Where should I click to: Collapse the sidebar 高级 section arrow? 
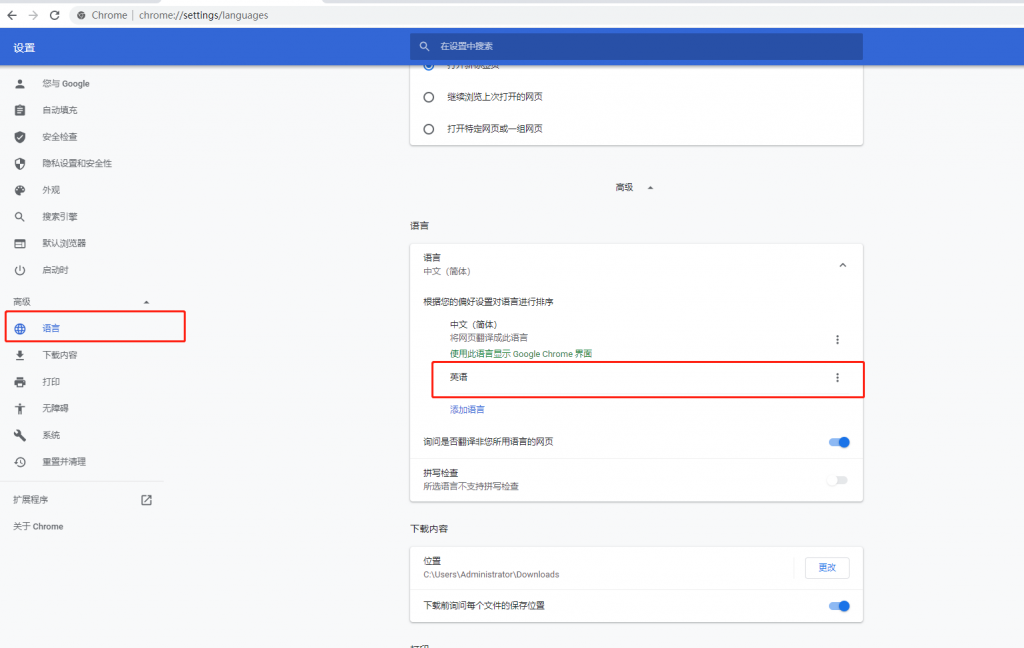click(146, 302)
